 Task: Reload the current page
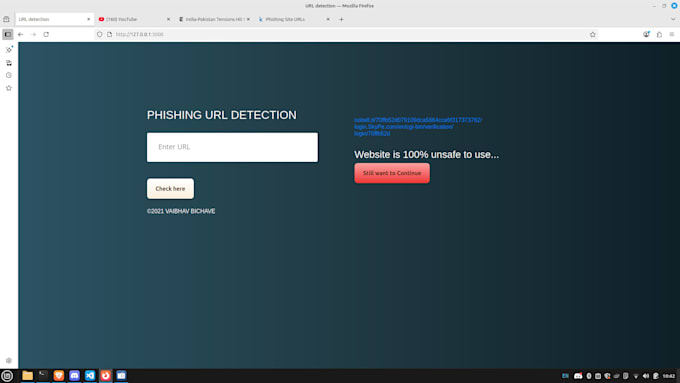click(x=46, y=34)
